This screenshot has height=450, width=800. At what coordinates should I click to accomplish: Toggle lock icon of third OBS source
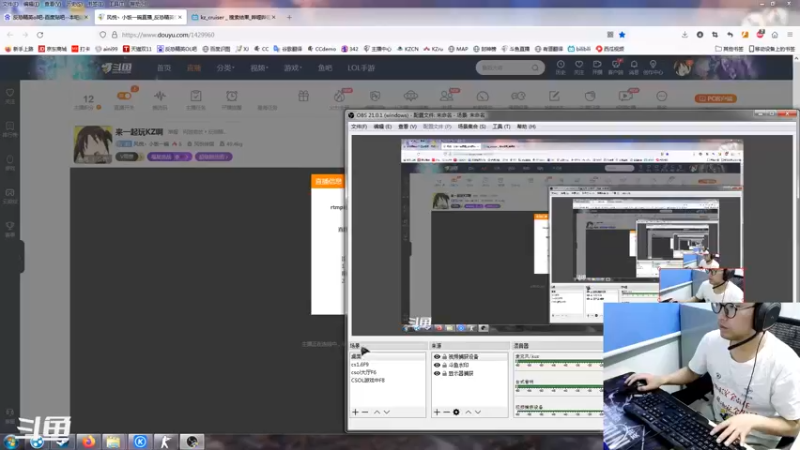pyautogui.click(x=444, y=373)
